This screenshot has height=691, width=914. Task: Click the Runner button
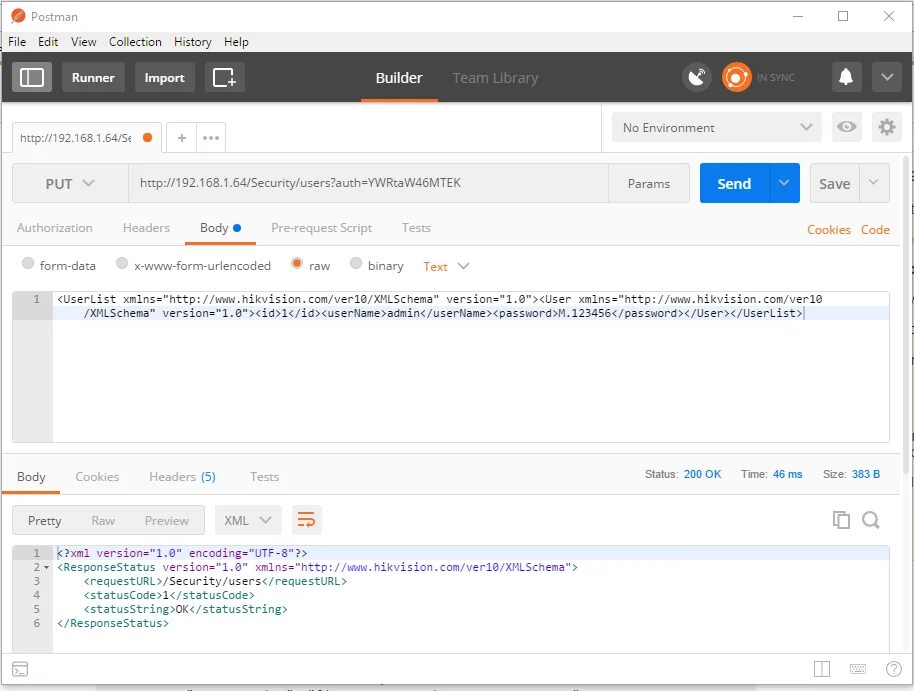point(93,78)
